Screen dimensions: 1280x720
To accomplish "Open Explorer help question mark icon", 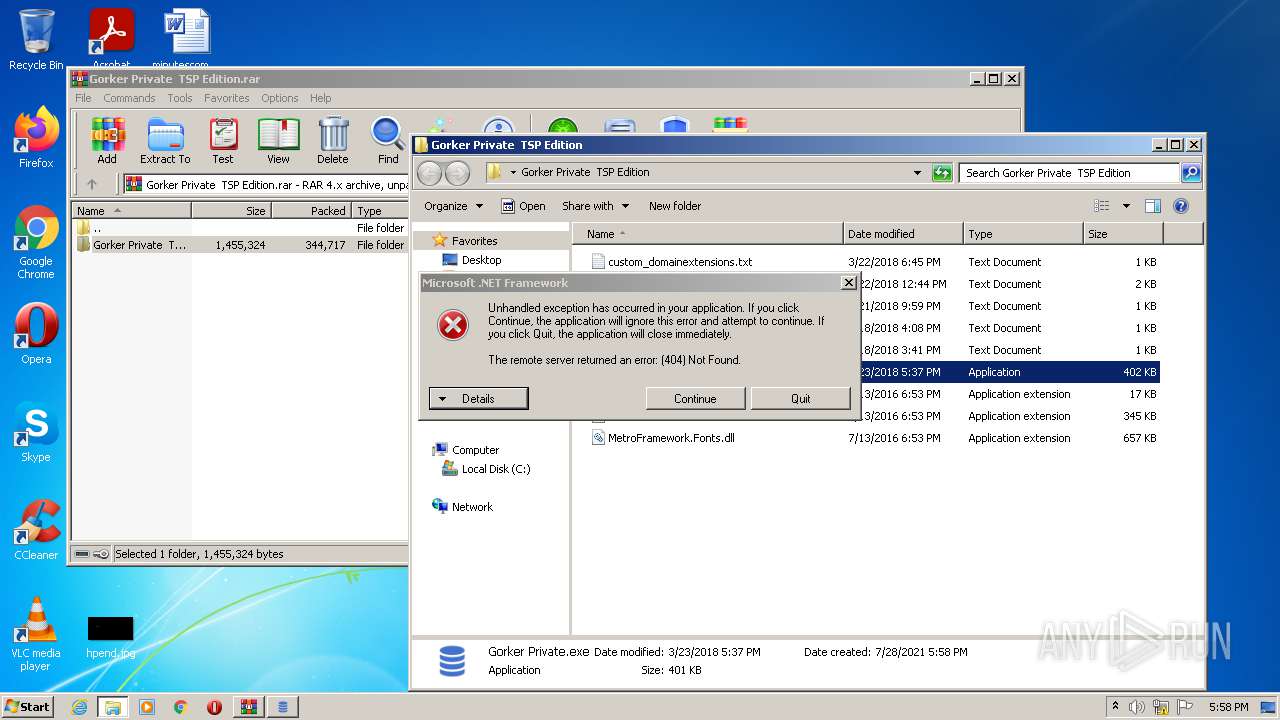I will point(1180,206).
